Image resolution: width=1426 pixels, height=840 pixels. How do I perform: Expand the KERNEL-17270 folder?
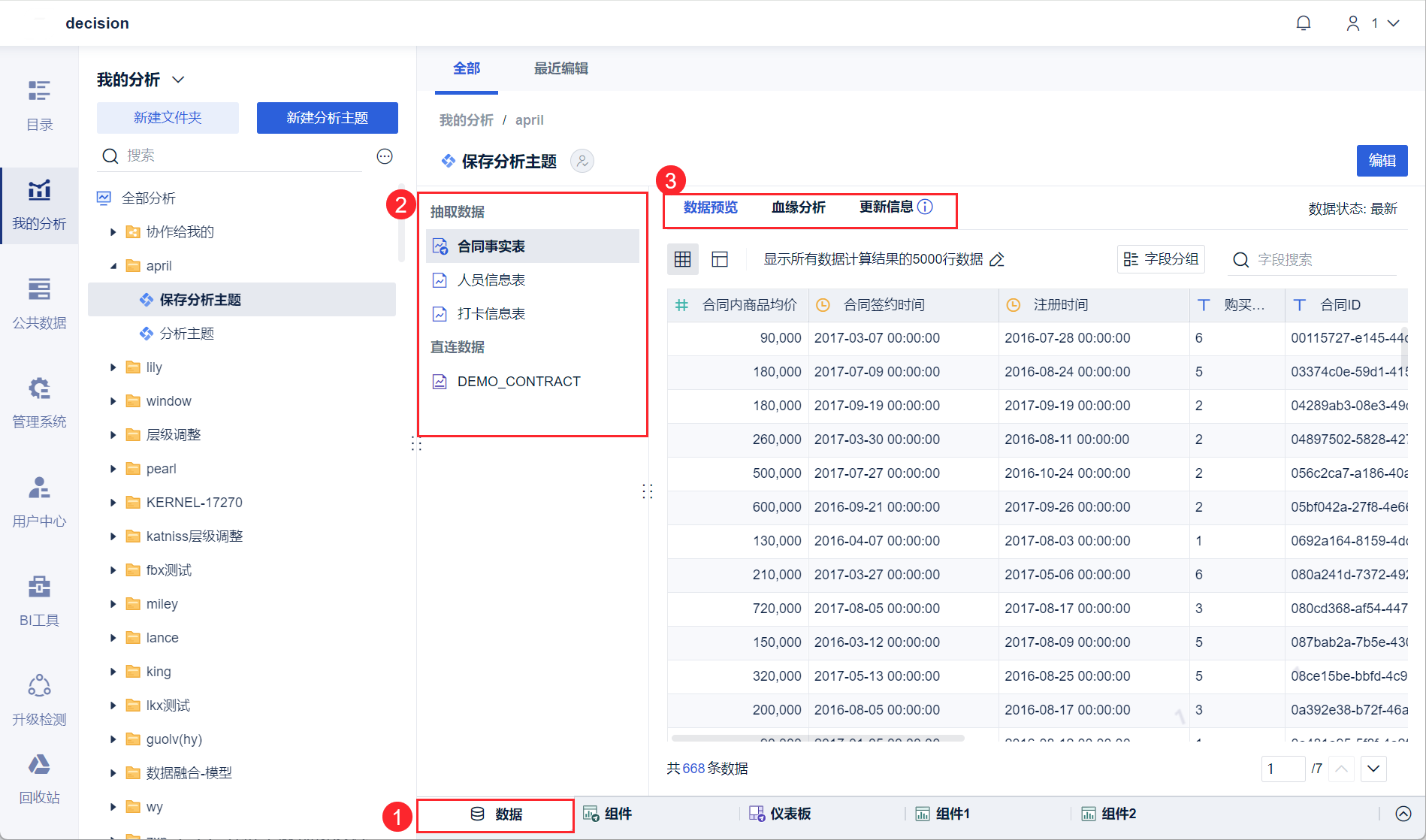(113, 503)
